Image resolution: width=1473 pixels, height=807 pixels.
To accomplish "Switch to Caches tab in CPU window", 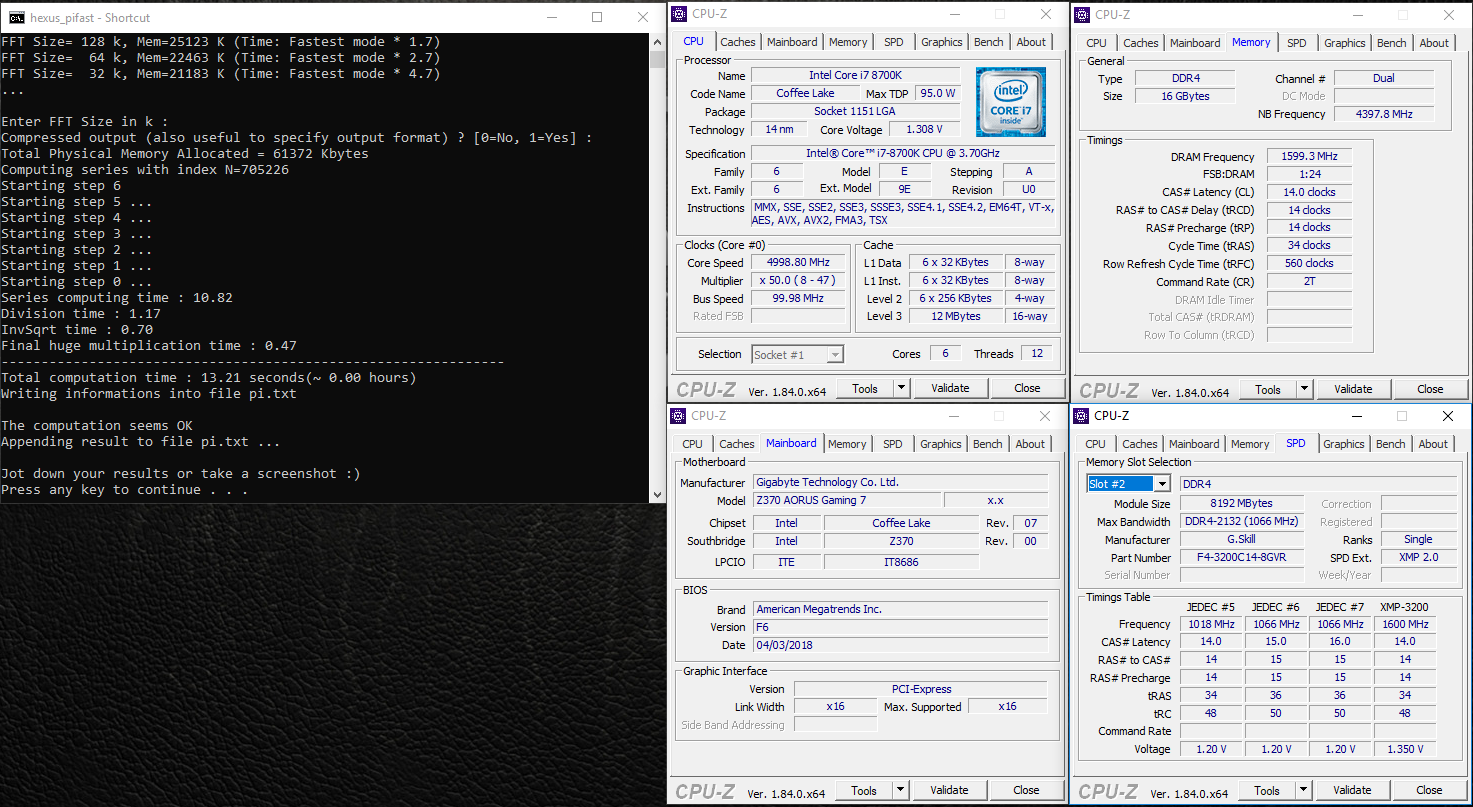I will click(x=738, y=42).
